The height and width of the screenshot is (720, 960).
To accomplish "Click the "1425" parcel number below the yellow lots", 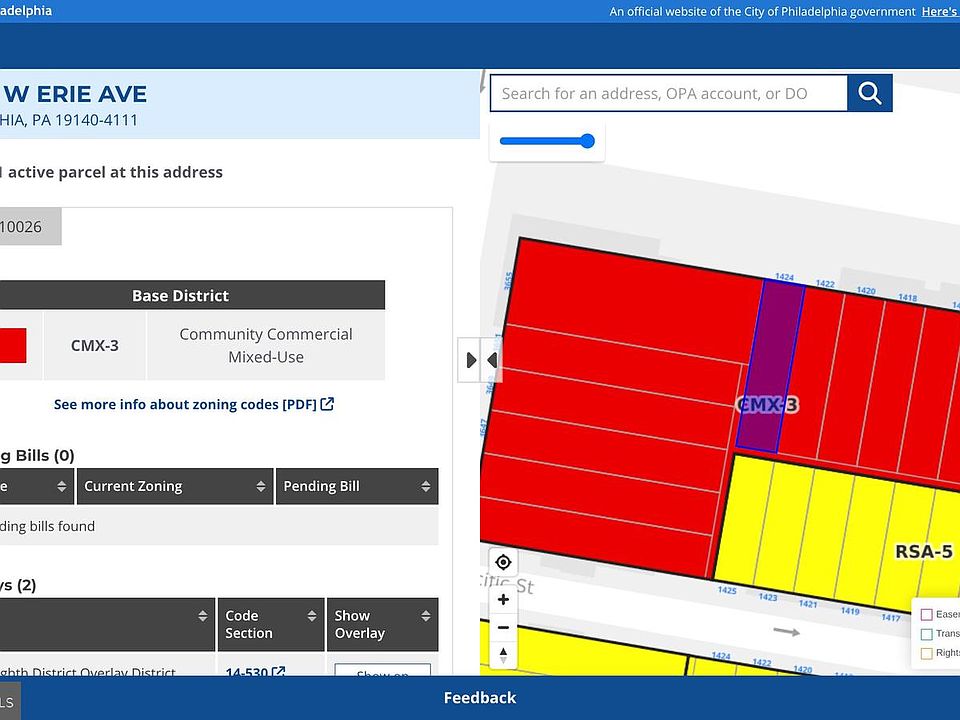I will click(x=727, y=590).
